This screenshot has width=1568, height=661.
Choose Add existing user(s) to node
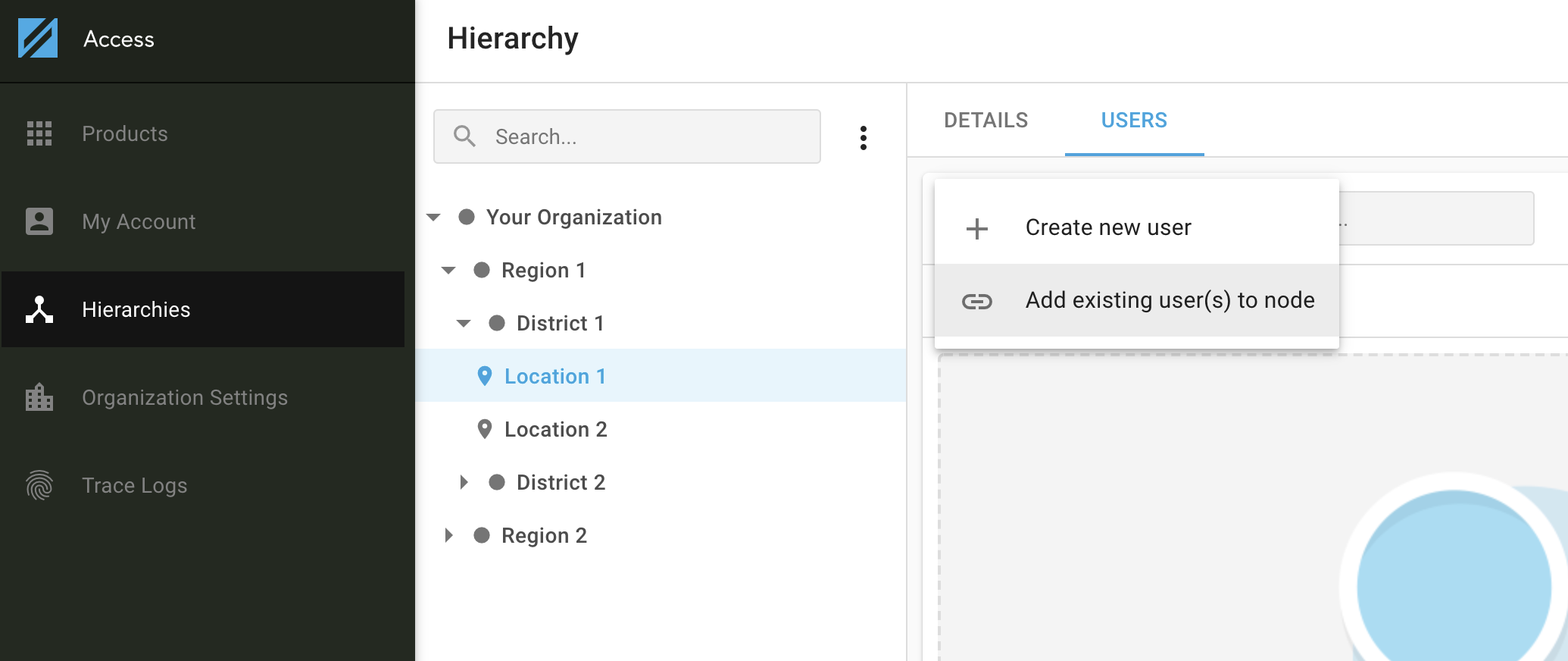pos(1136,300)
